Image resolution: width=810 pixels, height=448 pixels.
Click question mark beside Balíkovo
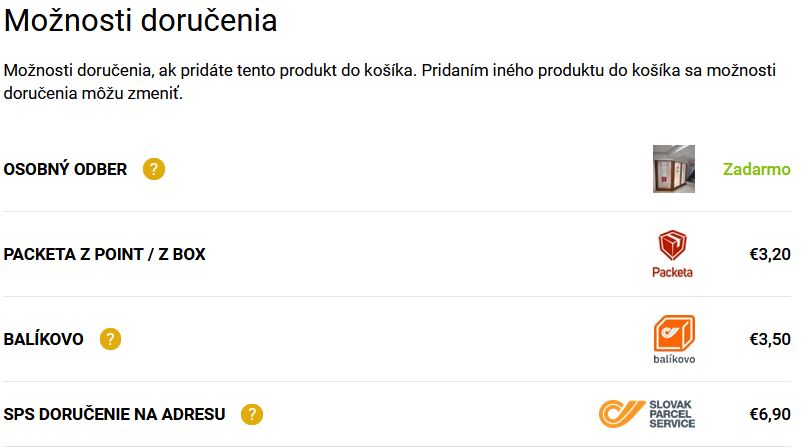coord(110,339)
